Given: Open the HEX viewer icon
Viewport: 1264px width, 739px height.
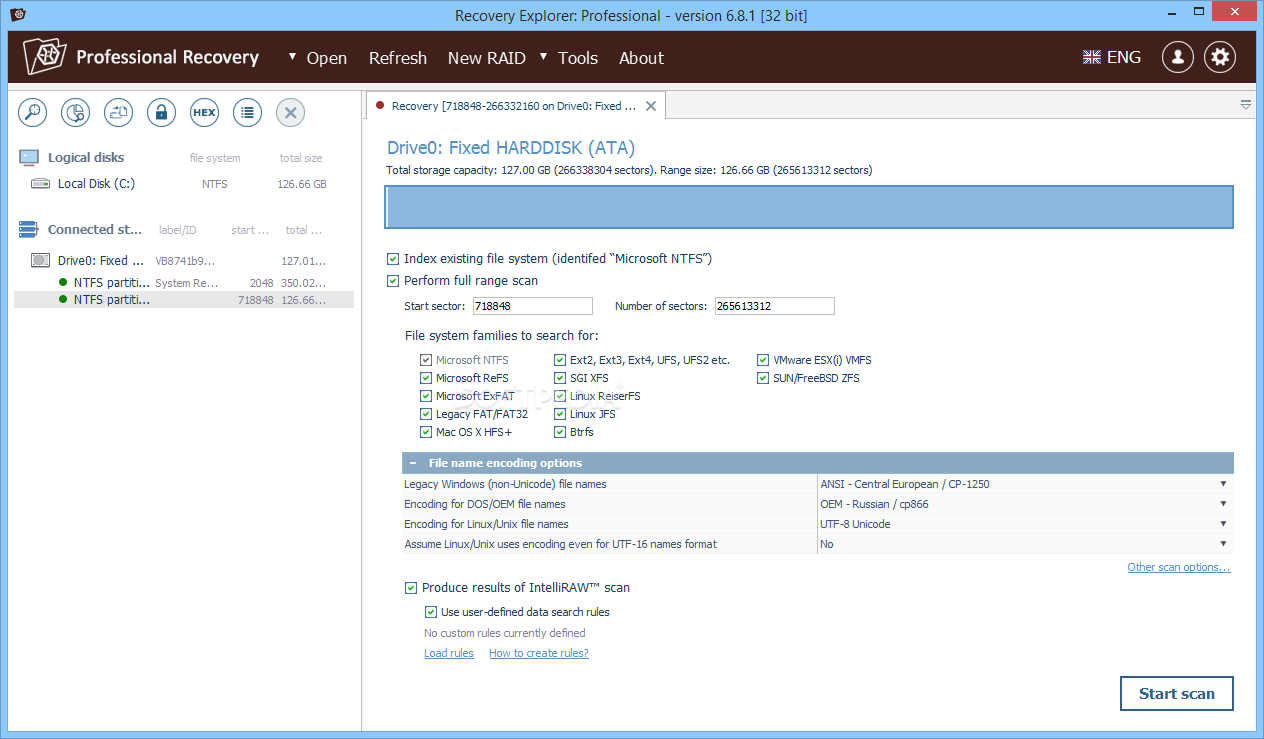Looking at the screenshot, I should point(204,113).
